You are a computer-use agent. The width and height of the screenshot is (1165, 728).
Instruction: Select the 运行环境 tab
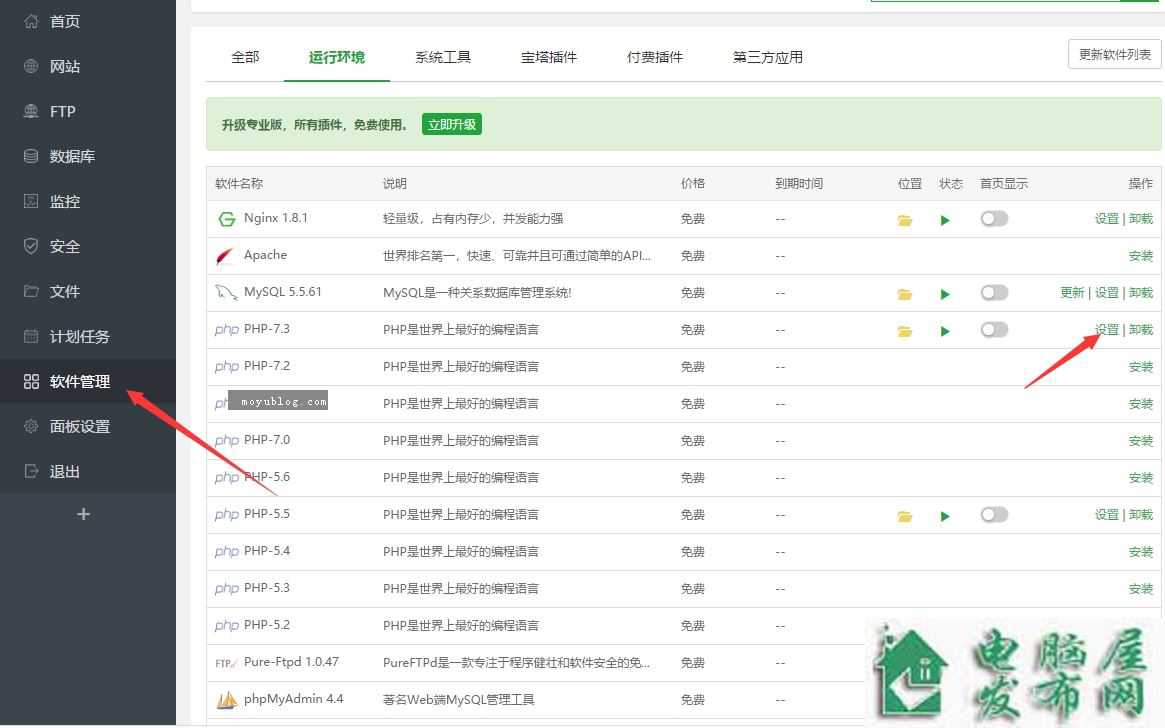coord(337,57)
